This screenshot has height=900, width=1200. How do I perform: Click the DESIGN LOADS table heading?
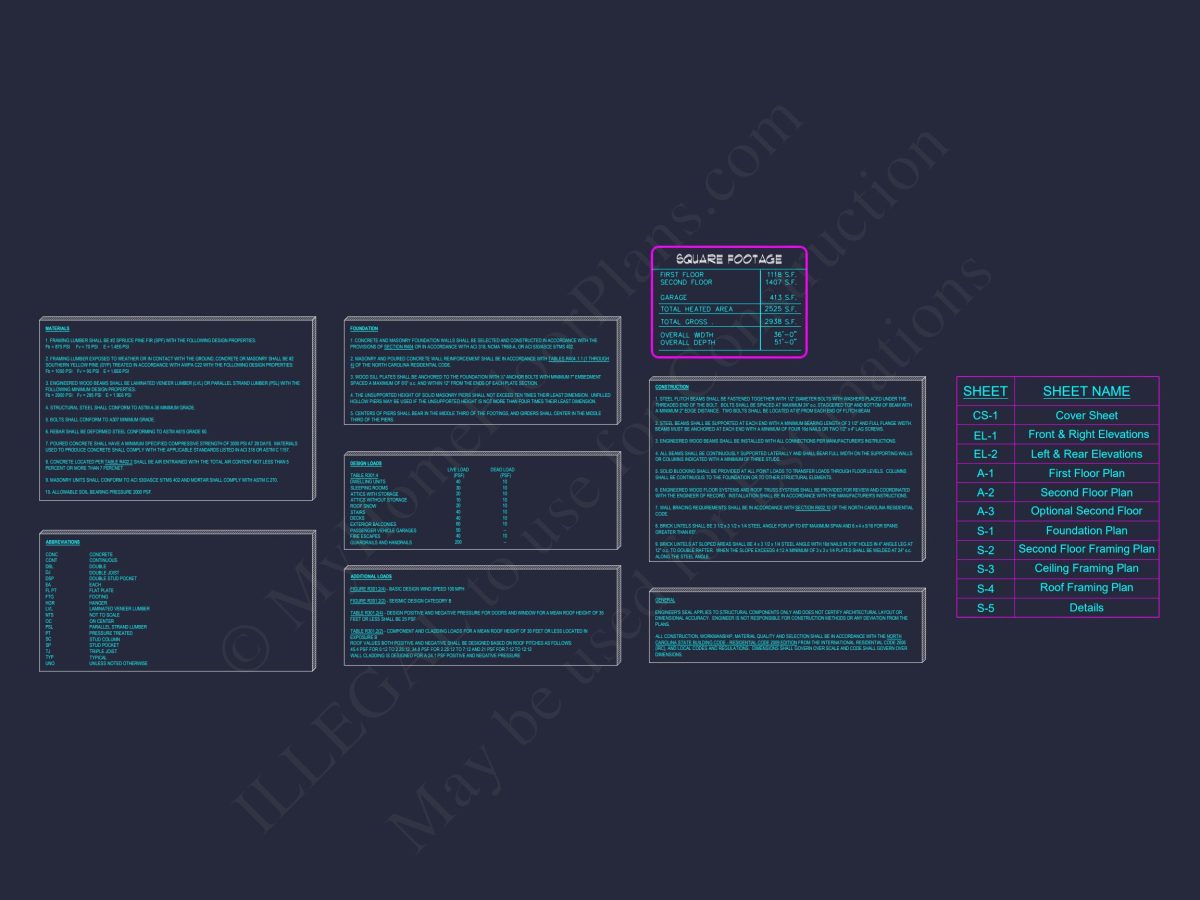click(x=366, y=463)
